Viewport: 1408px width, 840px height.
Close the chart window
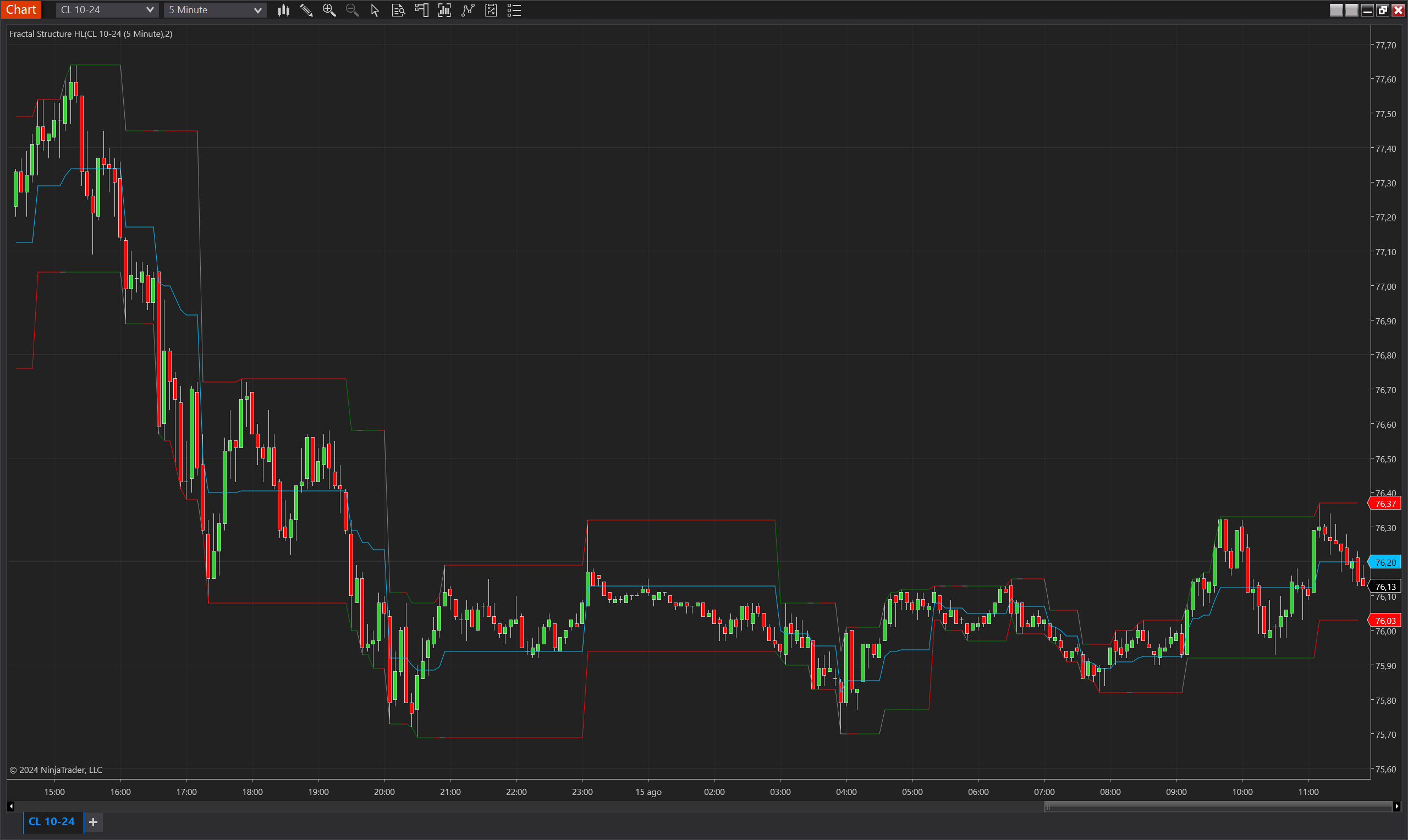coord(1398,10)
